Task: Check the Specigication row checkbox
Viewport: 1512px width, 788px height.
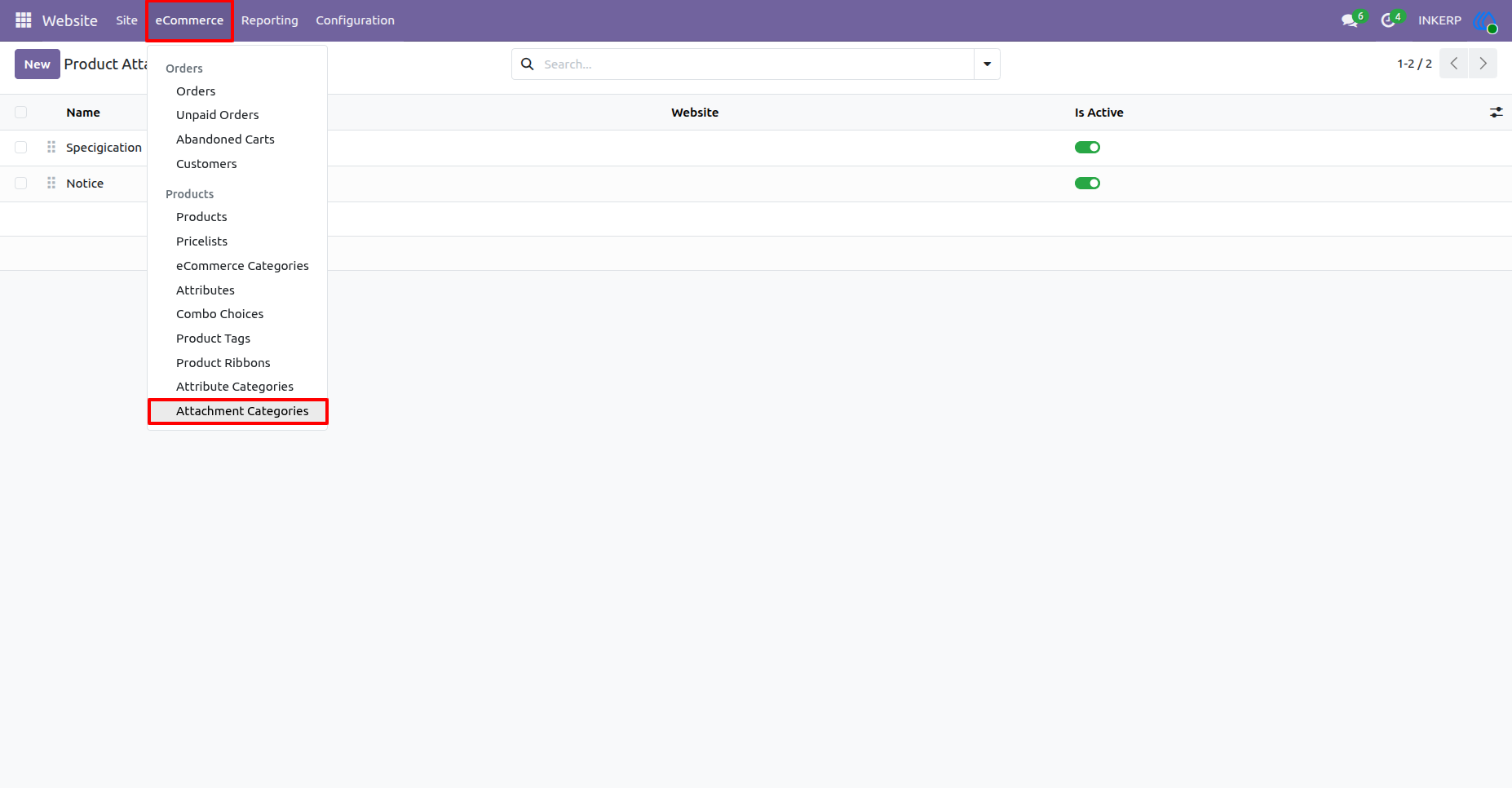Action: [21, 147]
